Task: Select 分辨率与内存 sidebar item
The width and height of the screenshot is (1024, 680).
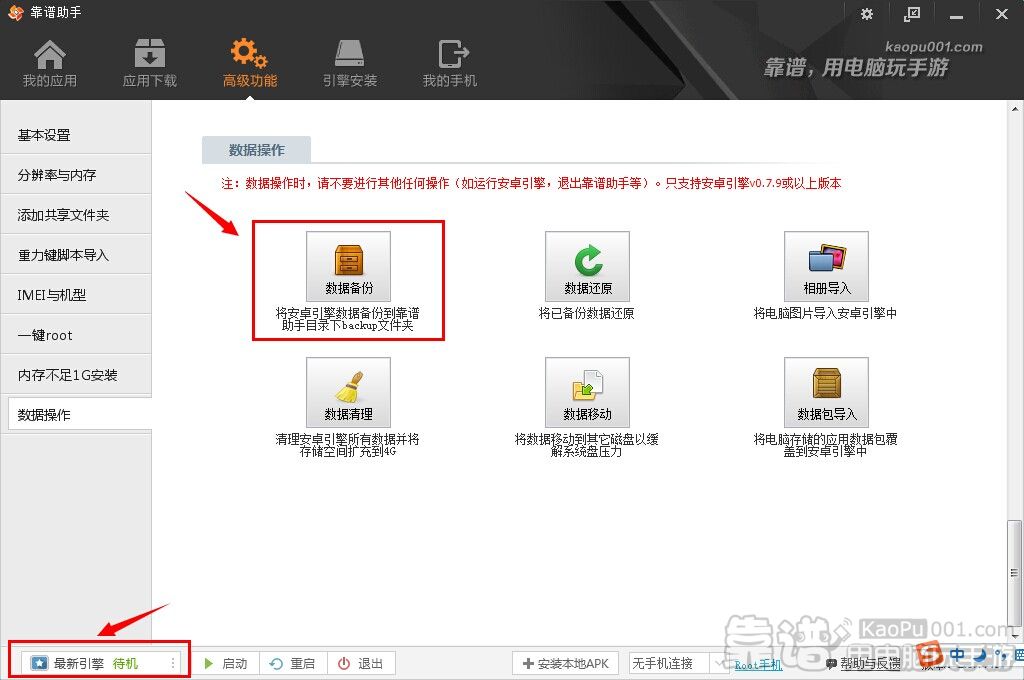Action: coord(76,175)
